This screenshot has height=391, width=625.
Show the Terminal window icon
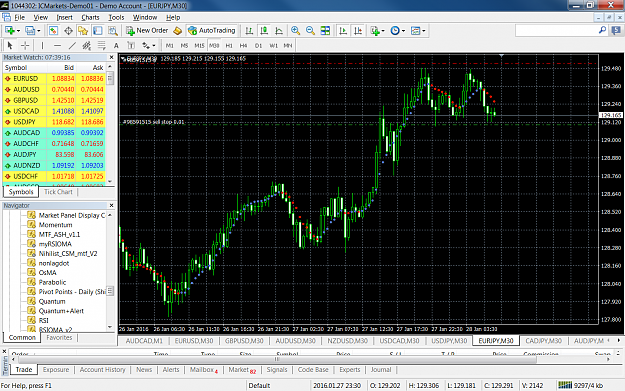click(x=98, y=31)
